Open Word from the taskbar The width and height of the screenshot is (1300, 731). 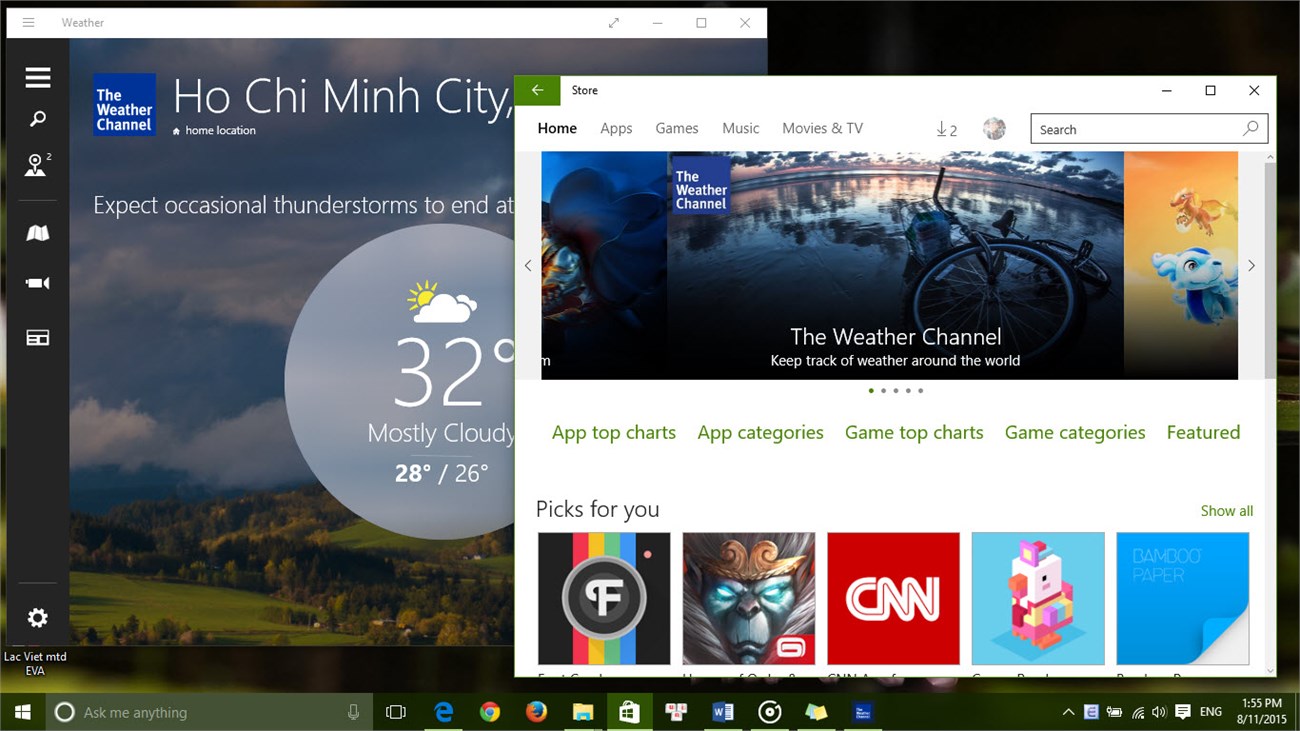click(x=722, y=712)
